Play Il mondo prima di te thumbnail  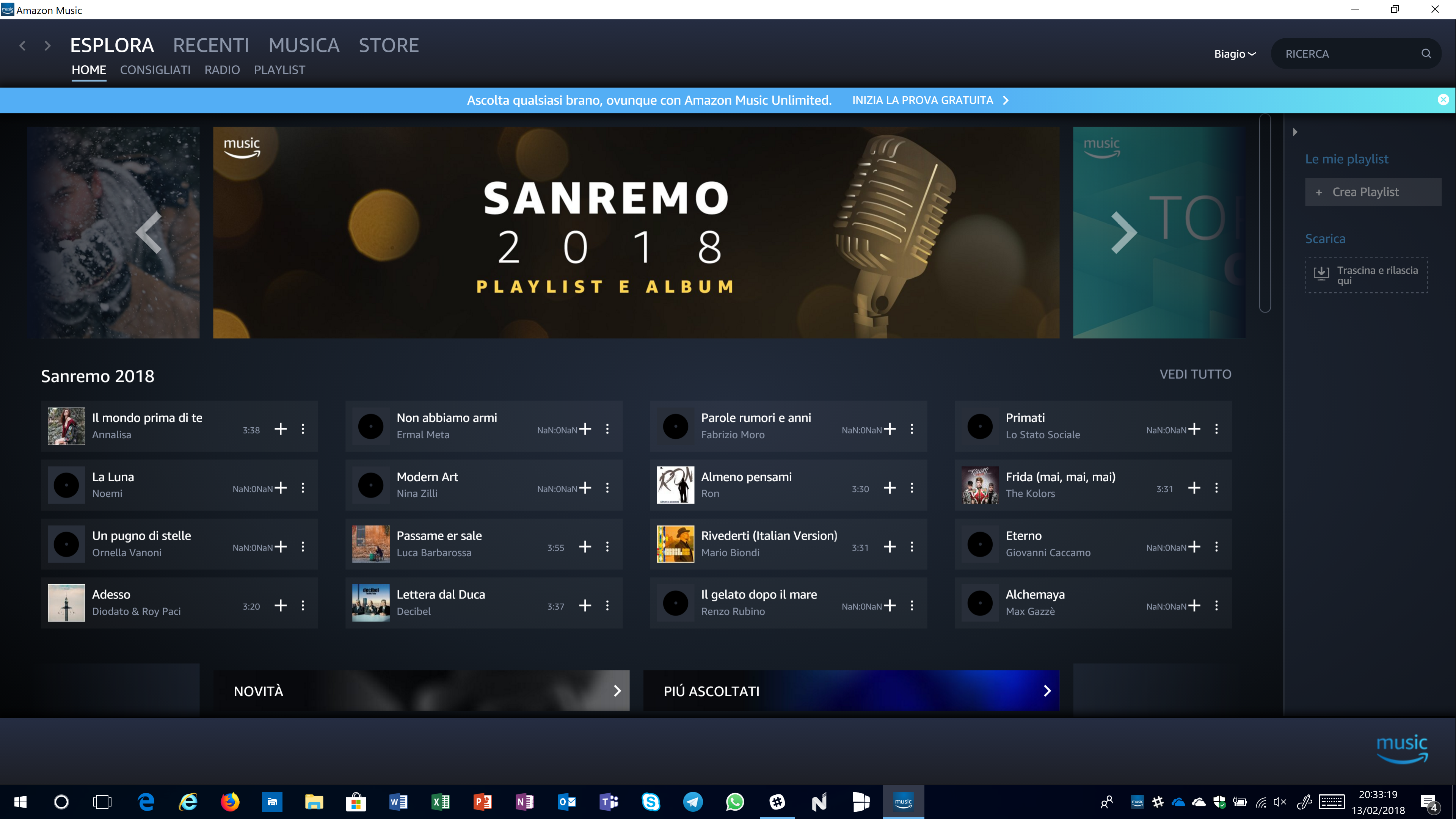pyautogui.click(x=66, y=426)
